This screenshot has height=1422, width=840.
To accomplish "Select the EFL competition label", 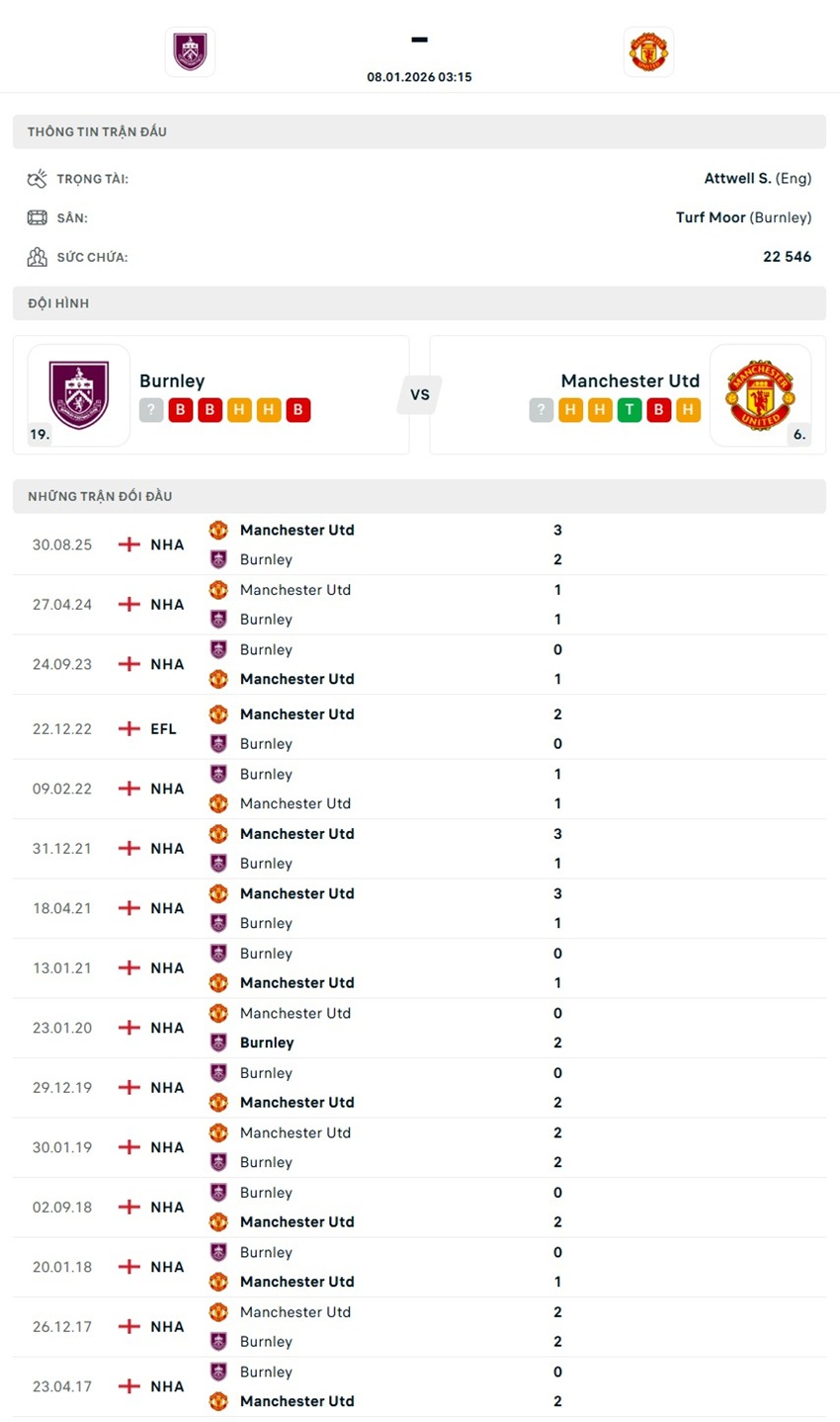I will pos(164,728).
